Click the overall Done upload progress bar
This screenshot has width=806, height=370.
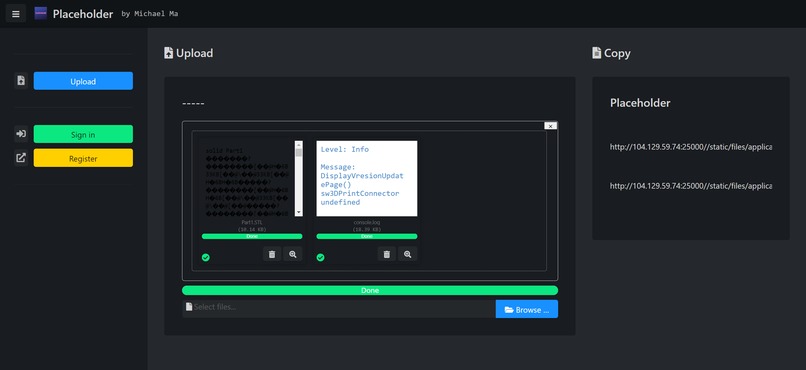click(x=370, y=290)
